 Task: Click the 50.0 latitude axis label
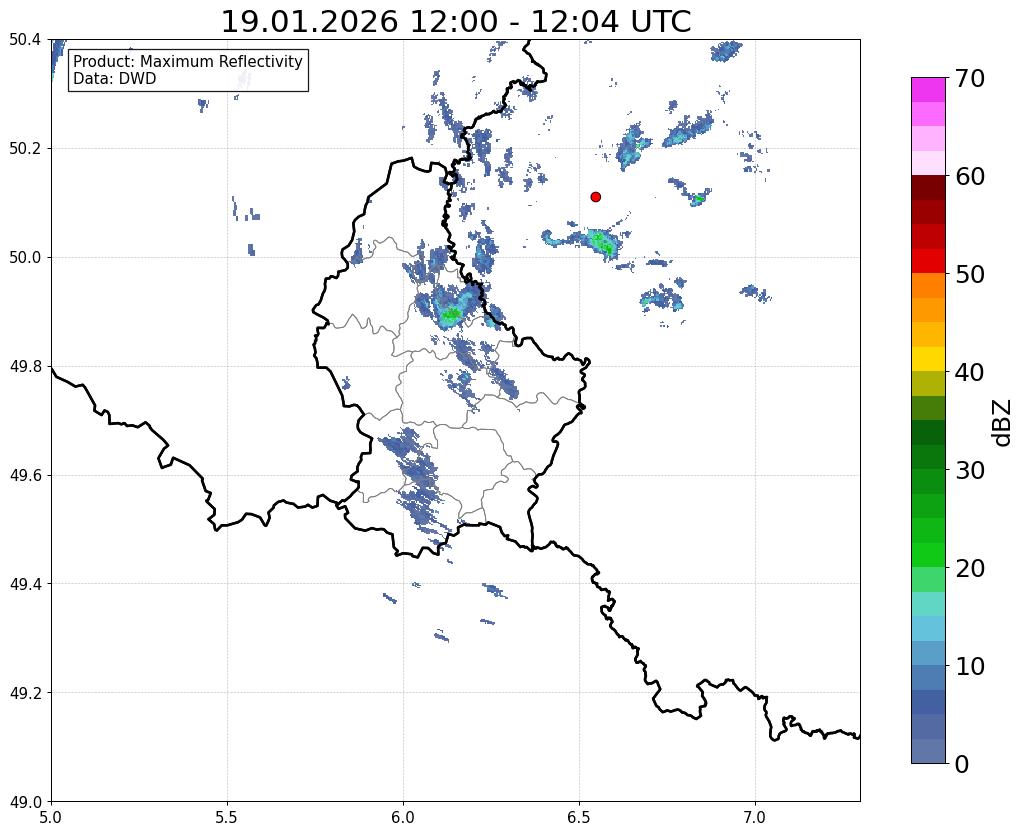point(25,258)
